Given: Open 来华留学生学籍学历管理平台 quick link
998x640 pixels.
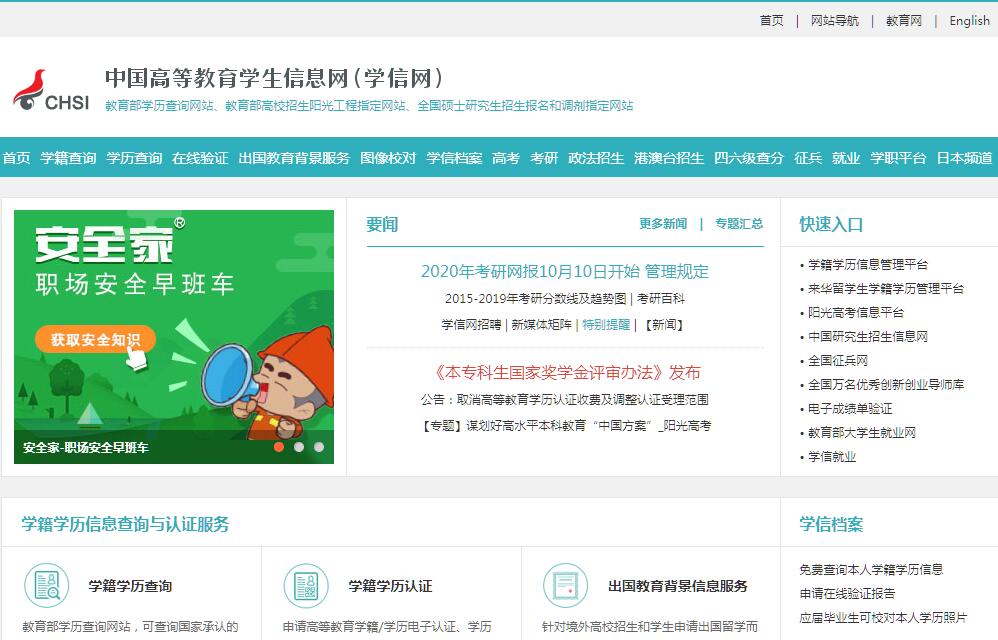Looking at the screenshot, I should [x=885, y=289].
